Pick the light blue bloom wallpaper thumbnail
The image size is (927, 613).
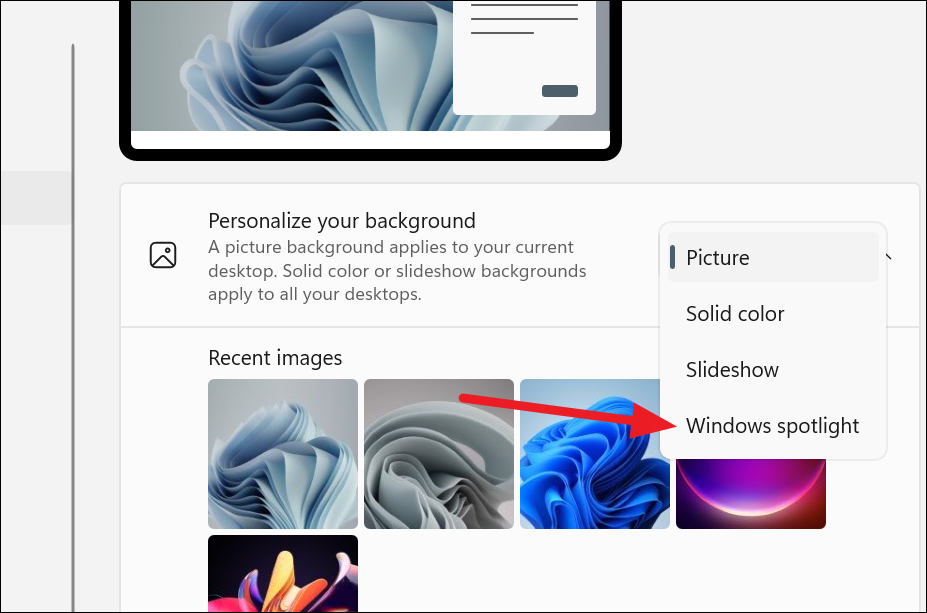point(283,454)
